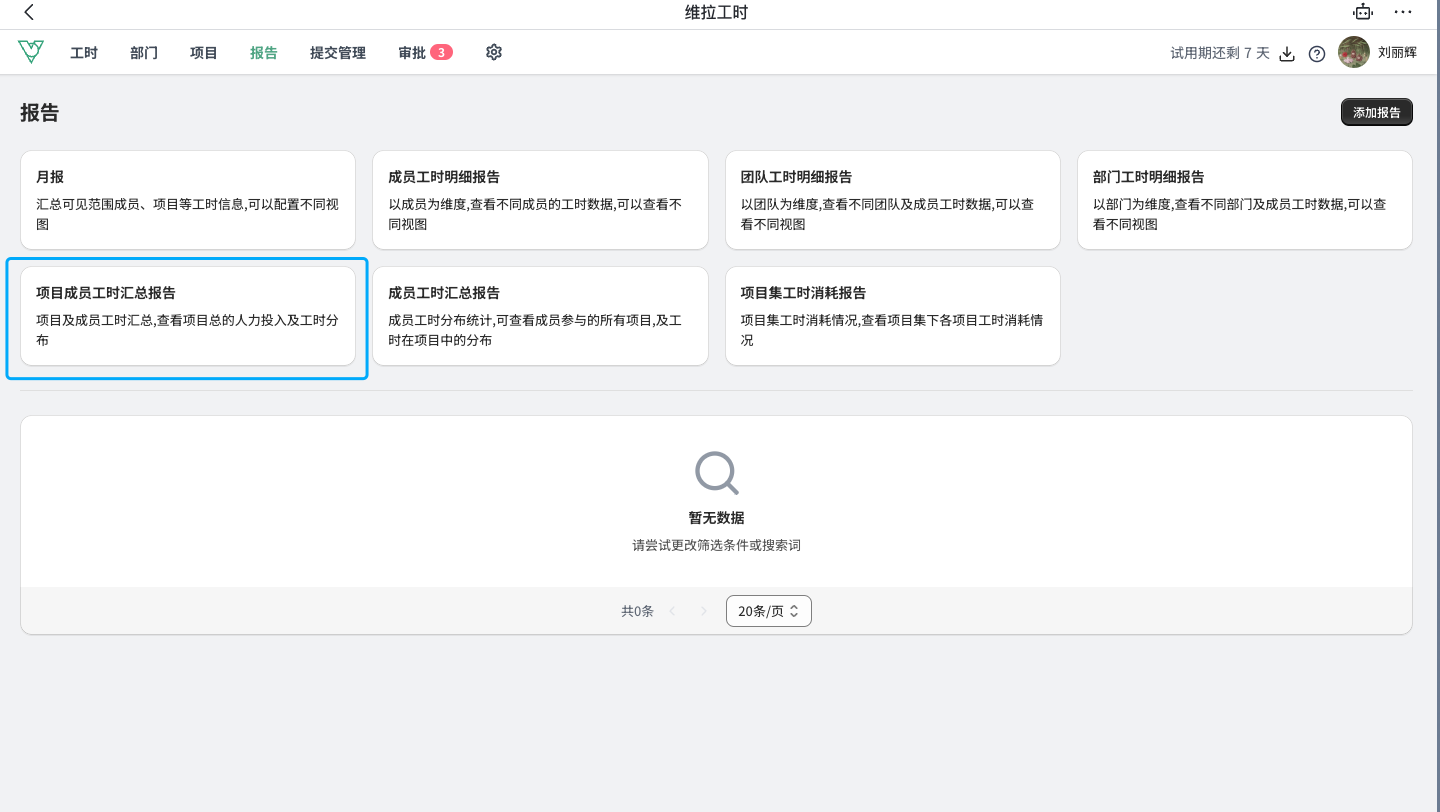Open the settings gear icon
Screen dimensions: 1440x812
(493, 52)
